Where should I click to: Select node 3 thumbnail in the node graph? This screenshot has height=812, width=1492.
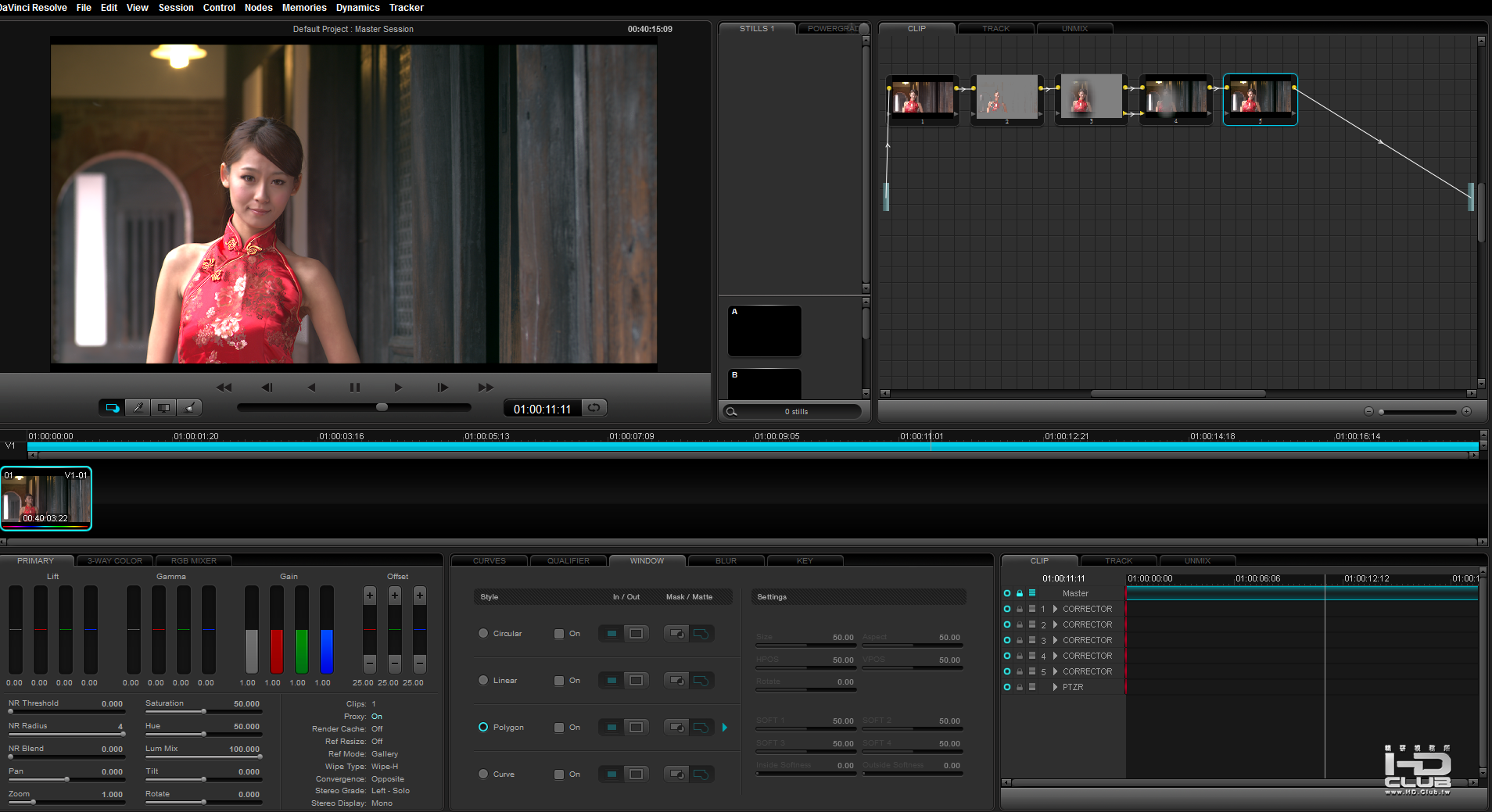coord(1090,97)
